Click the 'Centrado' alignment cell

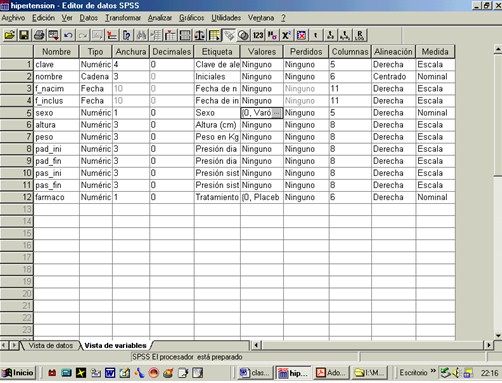393,77
